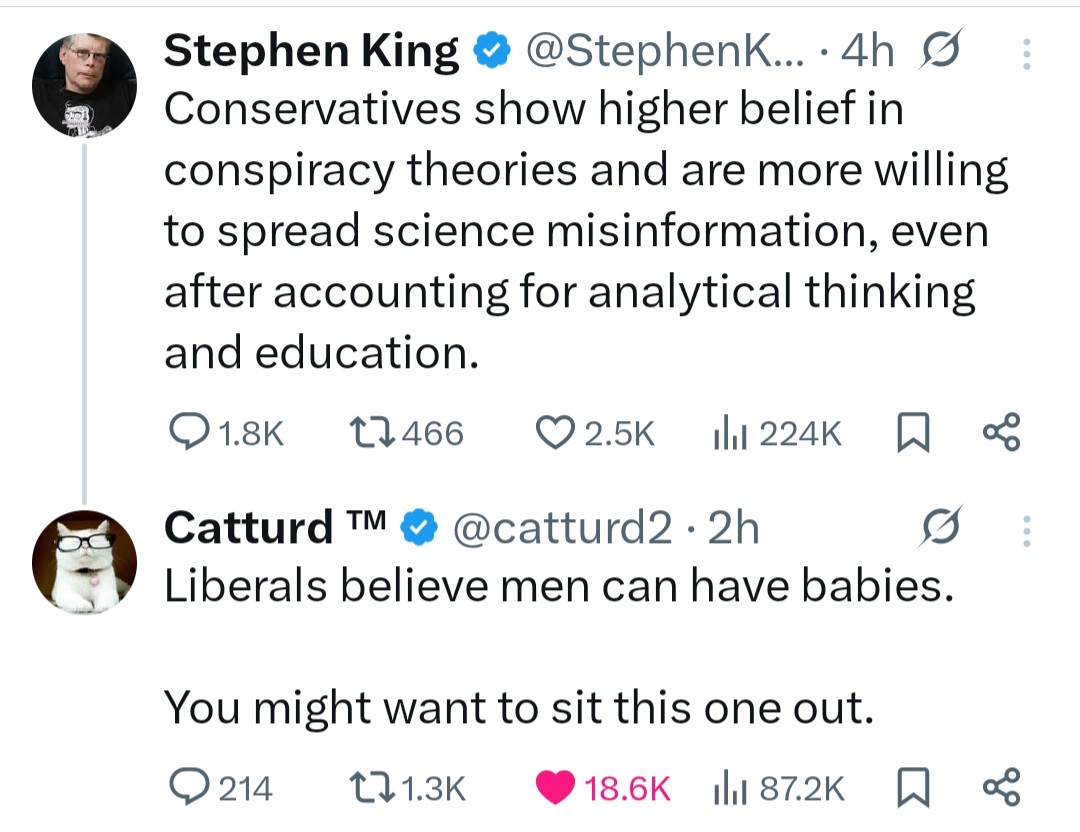
Task: Share Catturd's tweet
Action: (x=1001, y=788)
